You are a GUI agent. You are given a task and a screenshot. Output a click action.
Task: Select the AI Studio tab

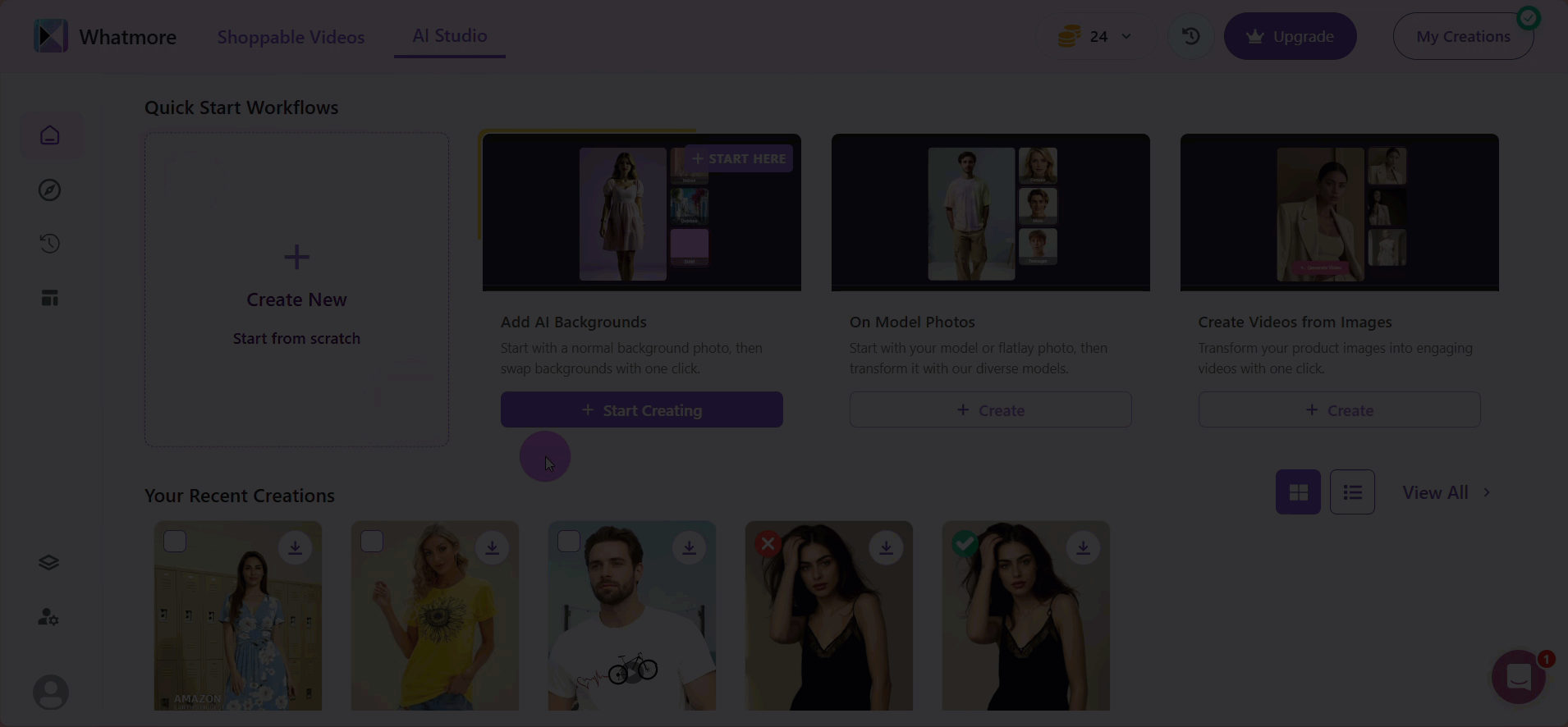point(450,36)
